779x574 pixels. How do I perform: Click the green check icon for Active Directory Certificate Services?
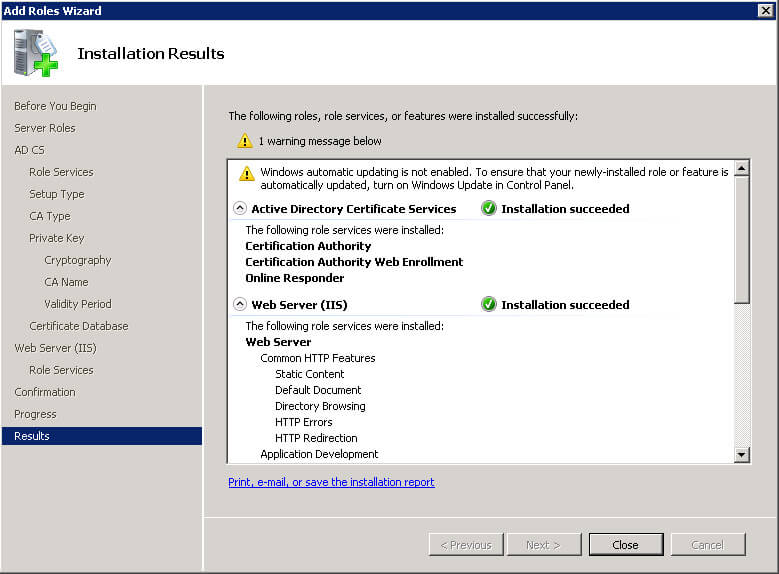pyautogui.click(x=489, y=208)
